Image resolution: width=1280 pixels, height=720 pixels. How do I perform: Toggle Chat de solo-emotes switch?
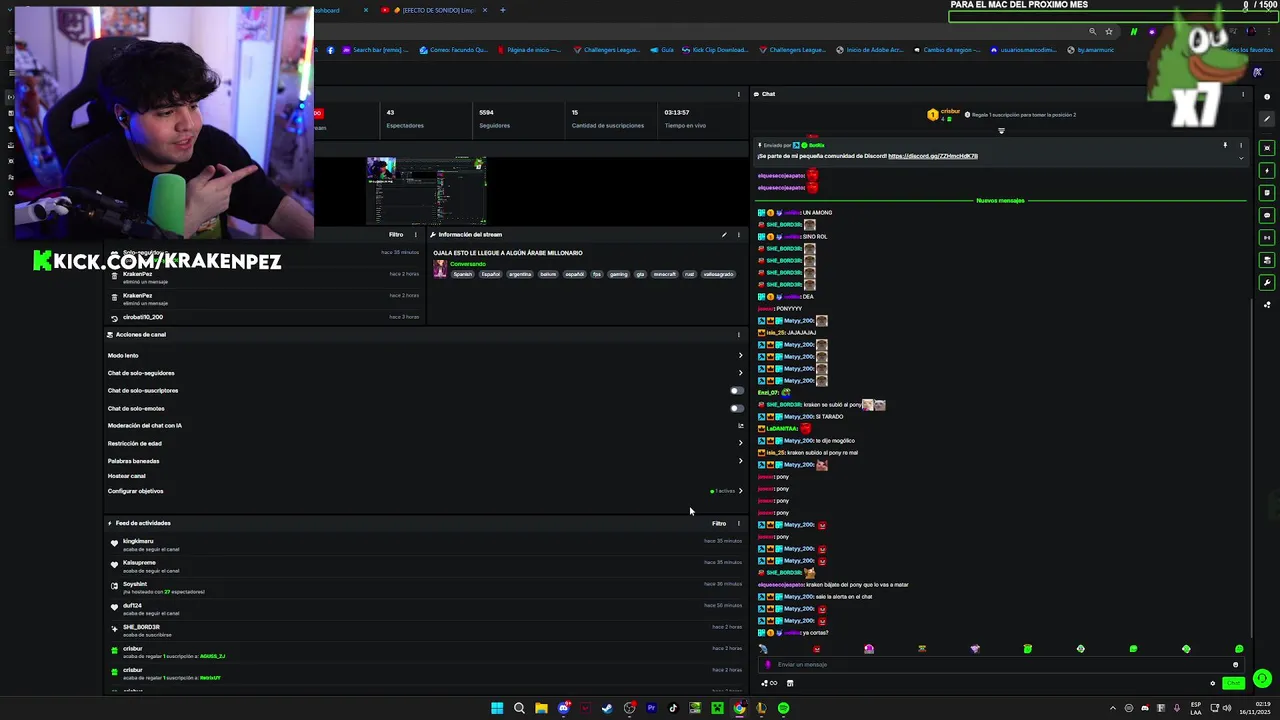[737, 408]
